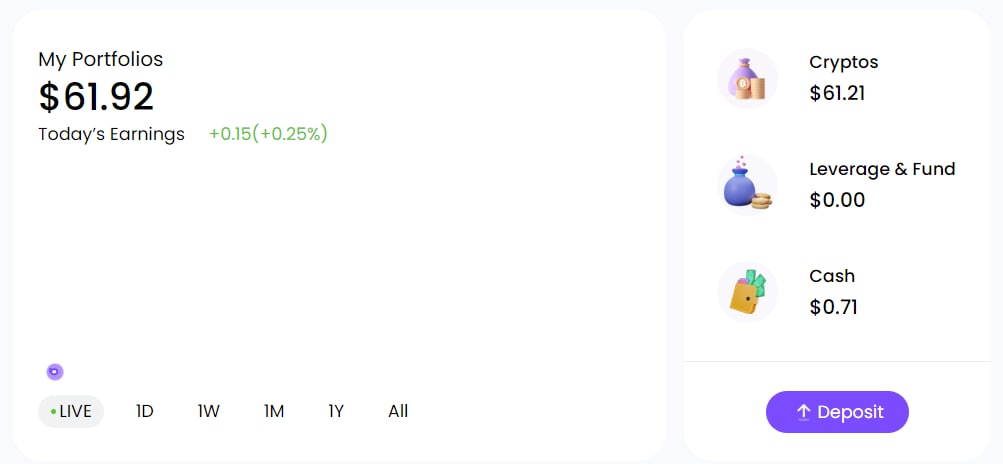Show All time chart range
This screenshot has width=1003, height=464.
[x=398, y=411]
